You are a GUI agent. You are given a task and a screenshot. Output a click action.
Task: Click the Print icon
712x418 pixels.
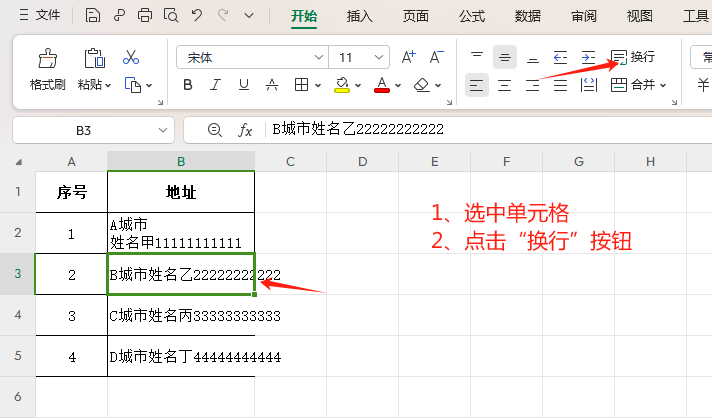[x=145, y=15]
